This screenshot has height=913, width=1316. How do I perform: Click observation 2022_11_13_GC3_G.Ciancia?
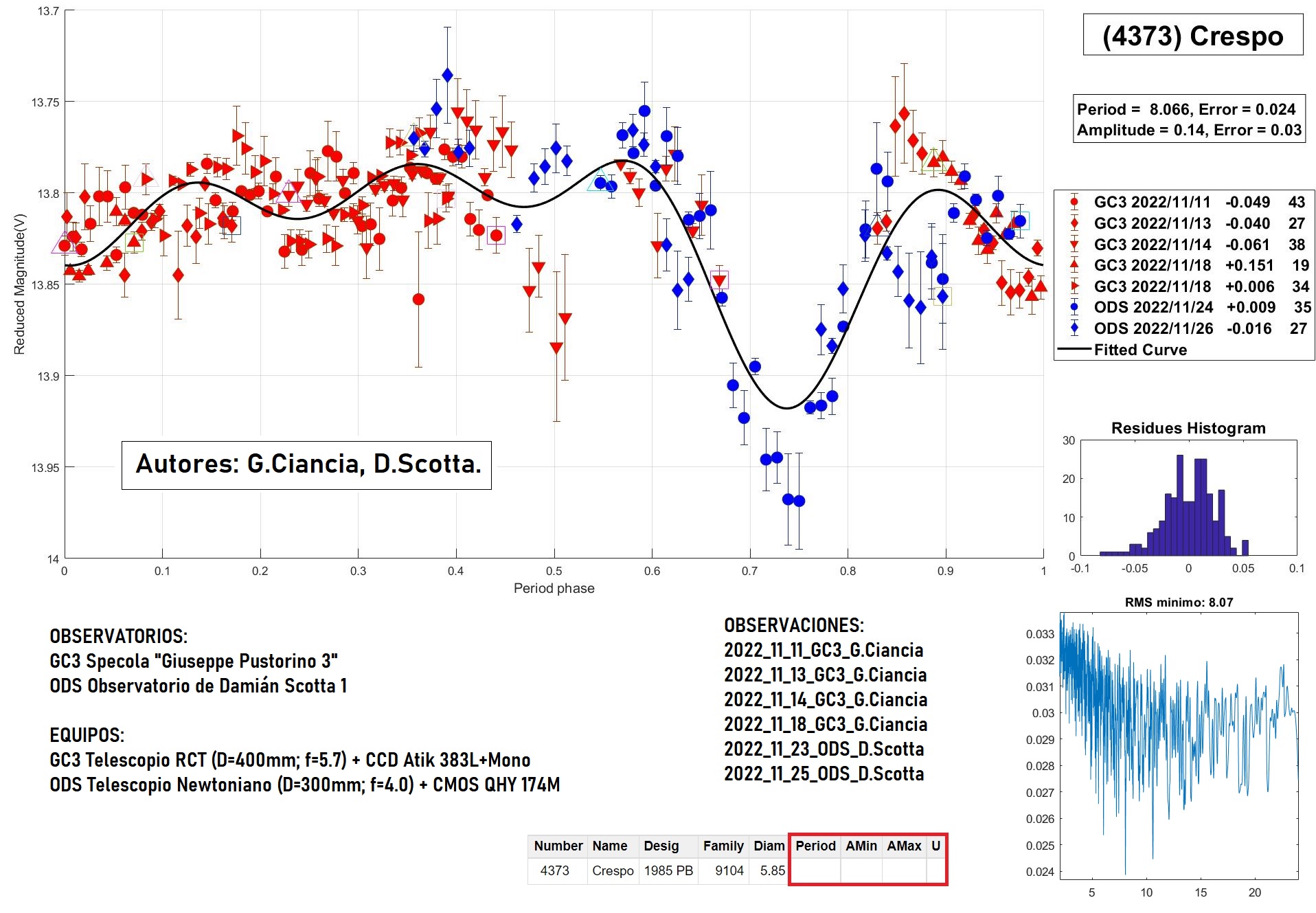[825, 675]
